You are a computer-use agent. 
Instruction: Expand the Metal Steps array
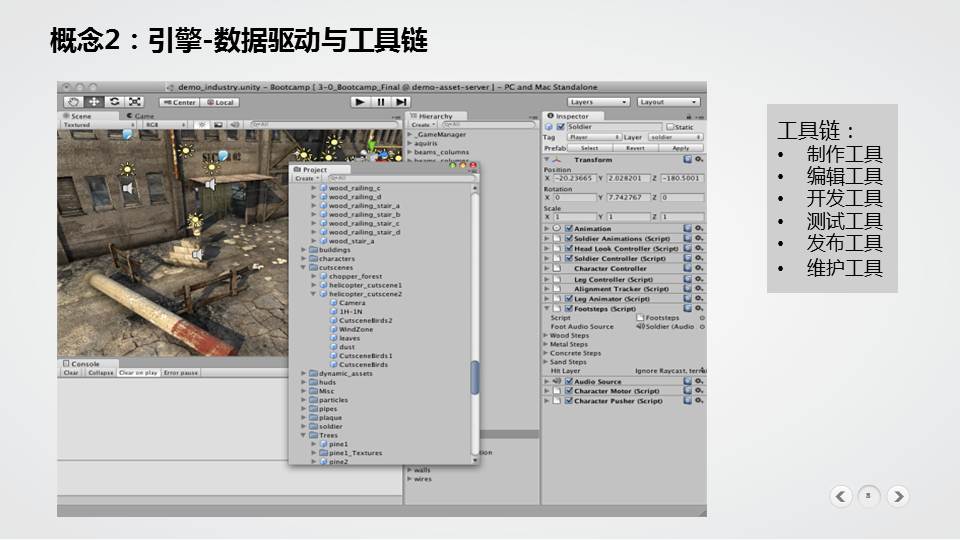546,344
